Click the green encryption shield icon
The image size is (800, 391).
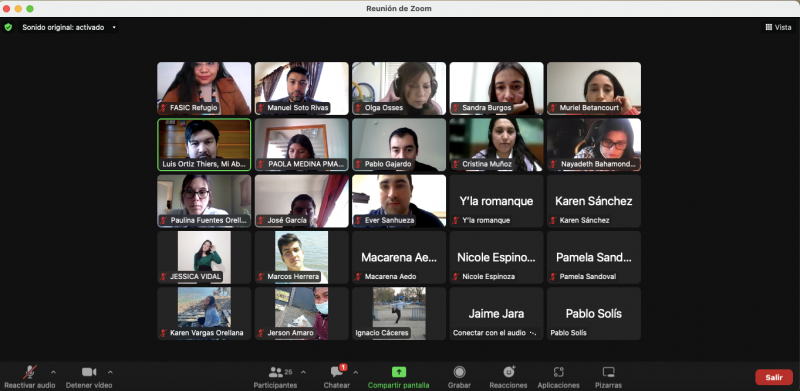pyautogui.click(x=8, y=27)
